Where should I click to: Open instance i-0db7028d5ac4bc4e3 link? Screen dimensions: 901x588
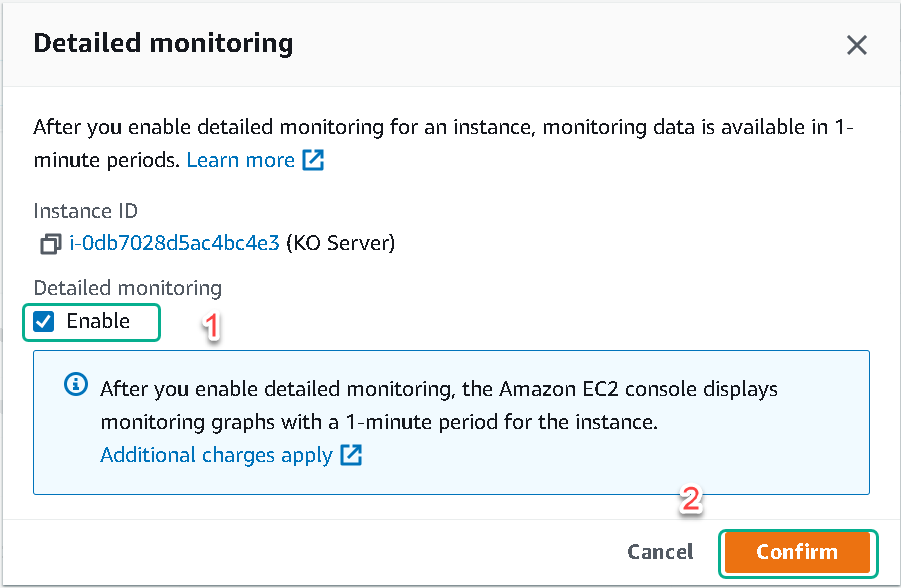click(x=174, y=243)
